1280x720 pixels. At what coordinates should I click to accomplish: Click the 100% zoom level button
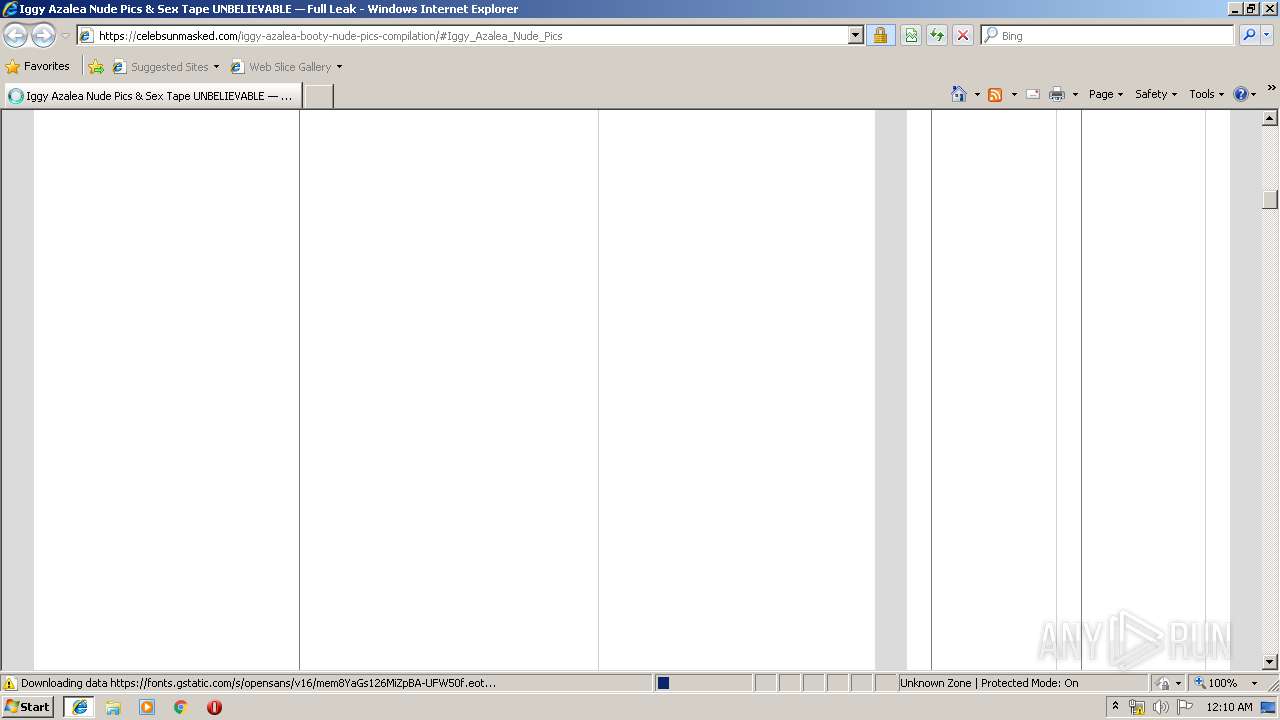click(x=1216, y=683)
